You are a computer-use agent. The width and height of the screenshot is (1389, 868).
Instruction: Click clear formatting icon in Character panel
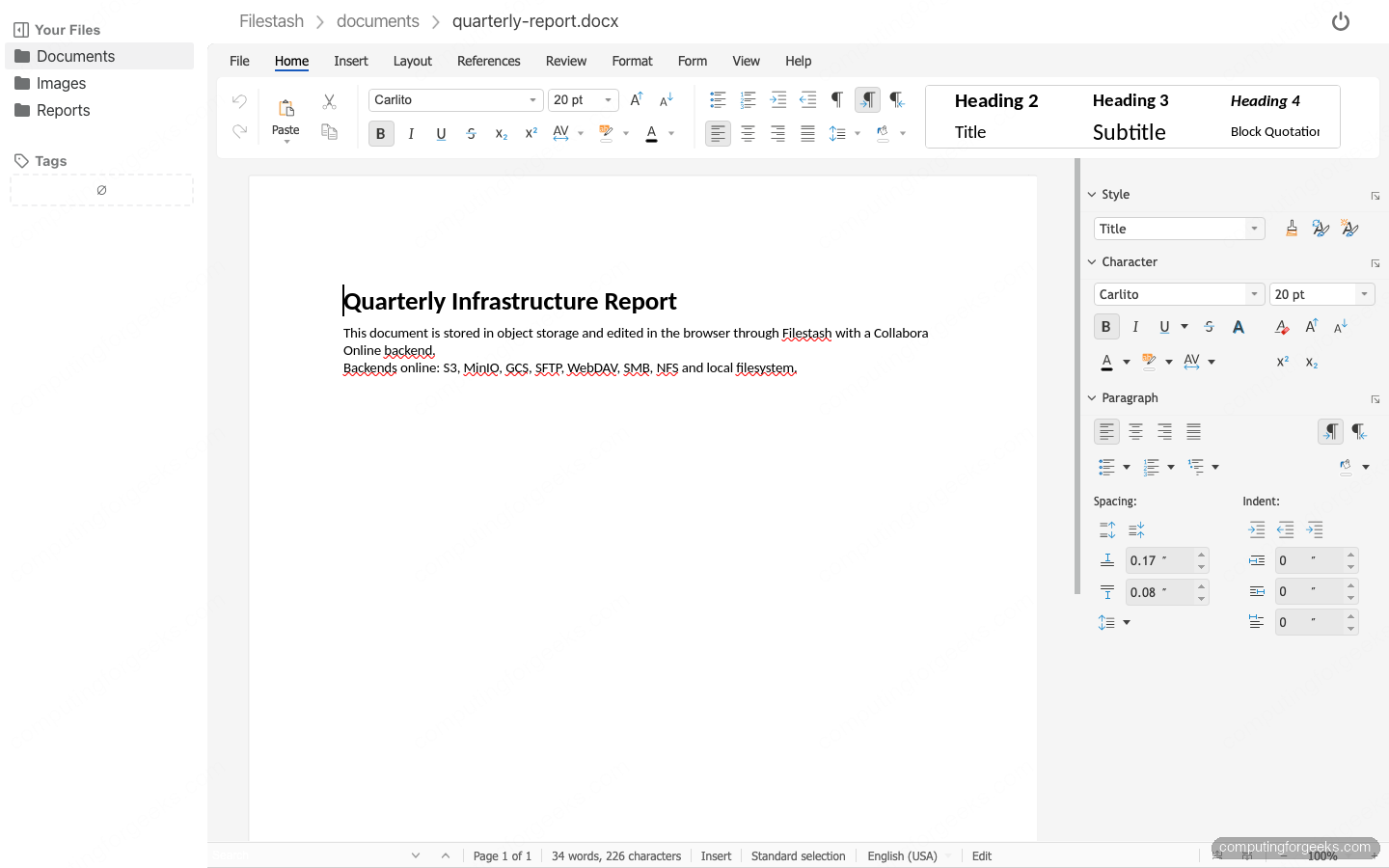coord(1282,327)
